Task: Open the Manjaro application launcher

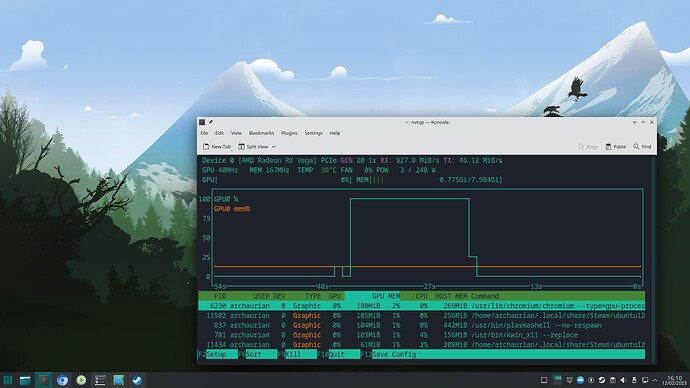Action: click(7, 380)
